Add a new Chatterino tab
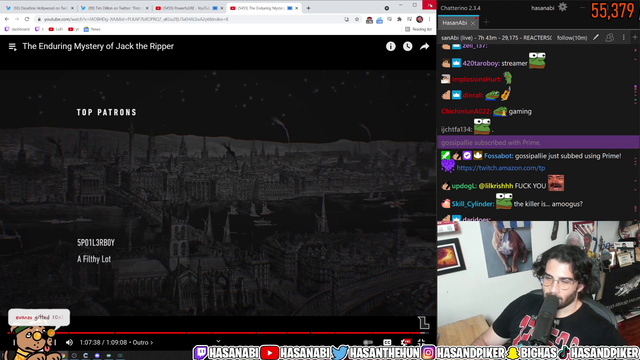The height and width of the screenshot is (360, 640). (486, 22)
